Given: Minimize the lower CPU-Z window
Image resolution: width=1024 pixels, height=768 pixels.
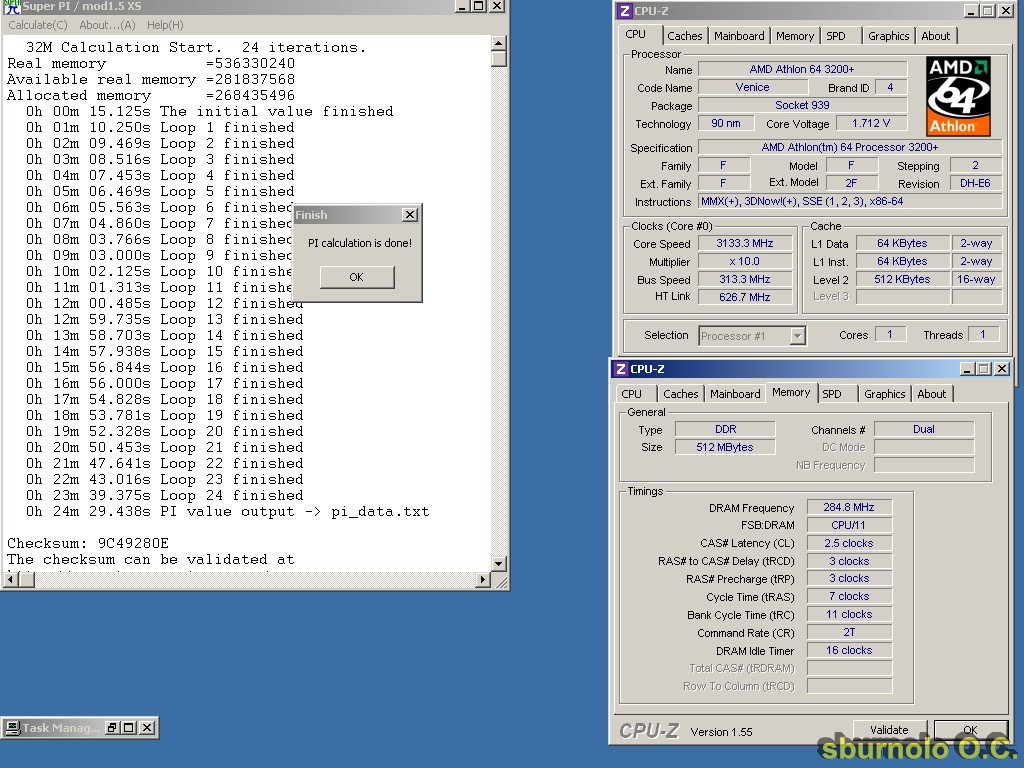Looking at the screenshot, I should (x=968, y=369).
